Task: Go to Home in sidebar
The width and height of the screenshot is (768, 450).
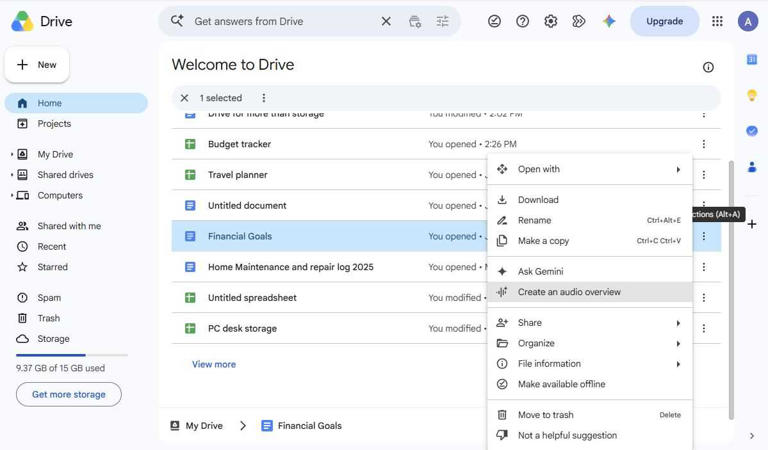Action: click(x=76, y=103)
